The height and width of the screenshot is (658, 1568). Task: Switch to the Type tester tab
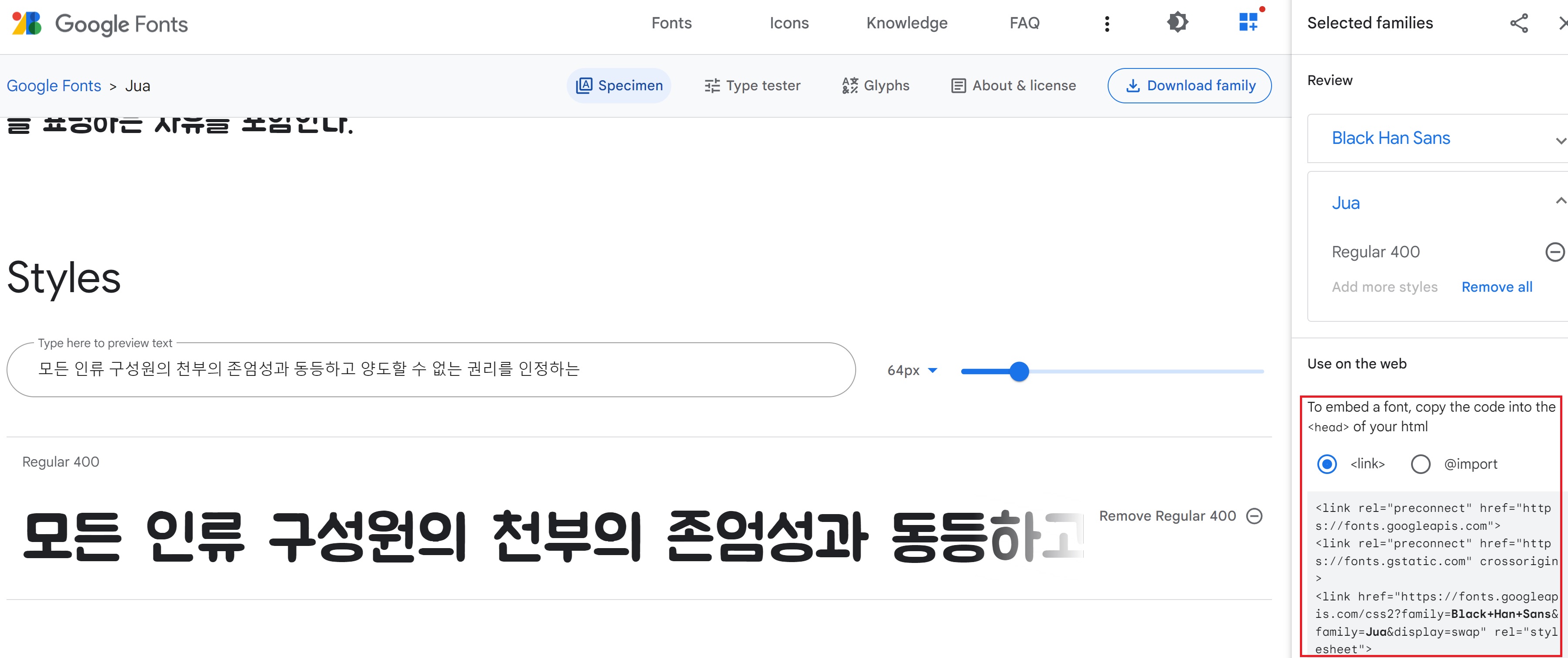752,85
